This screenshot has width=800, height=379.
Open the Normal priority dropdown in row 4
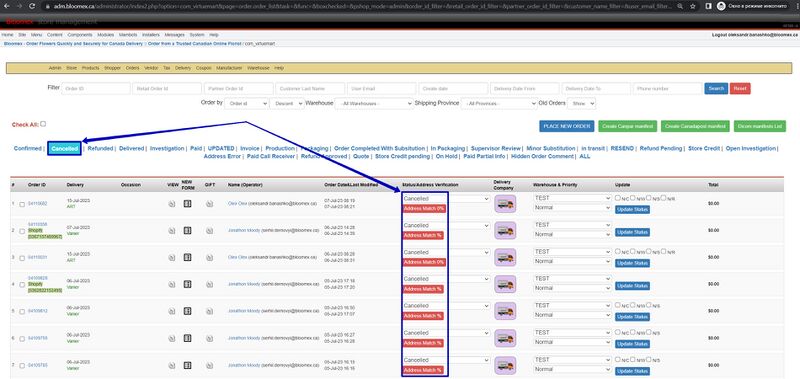(x=572, y=288)
